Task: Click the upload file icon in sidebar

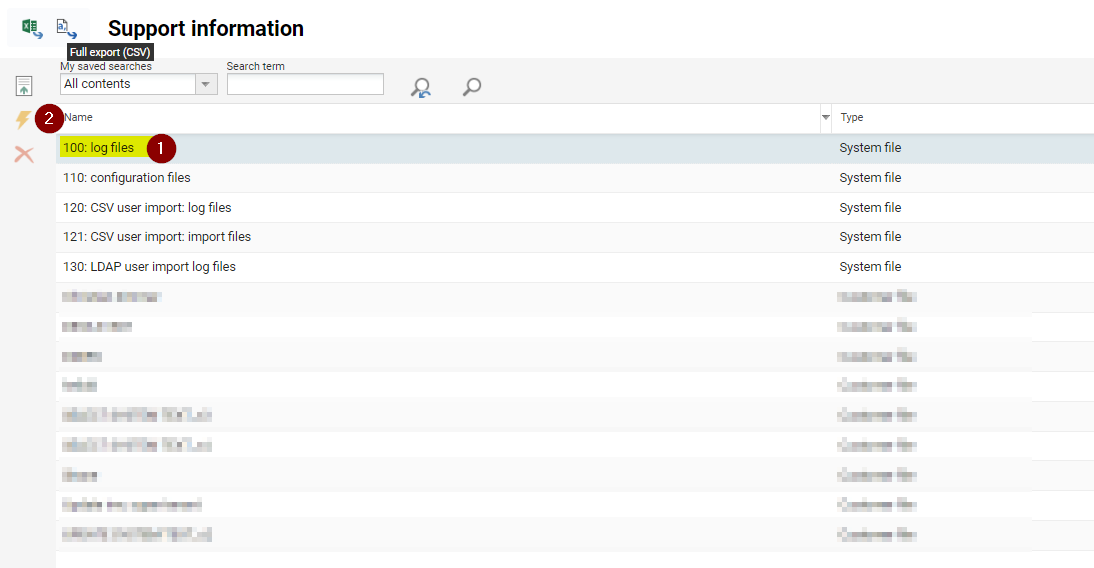Action: click(24, 86)
